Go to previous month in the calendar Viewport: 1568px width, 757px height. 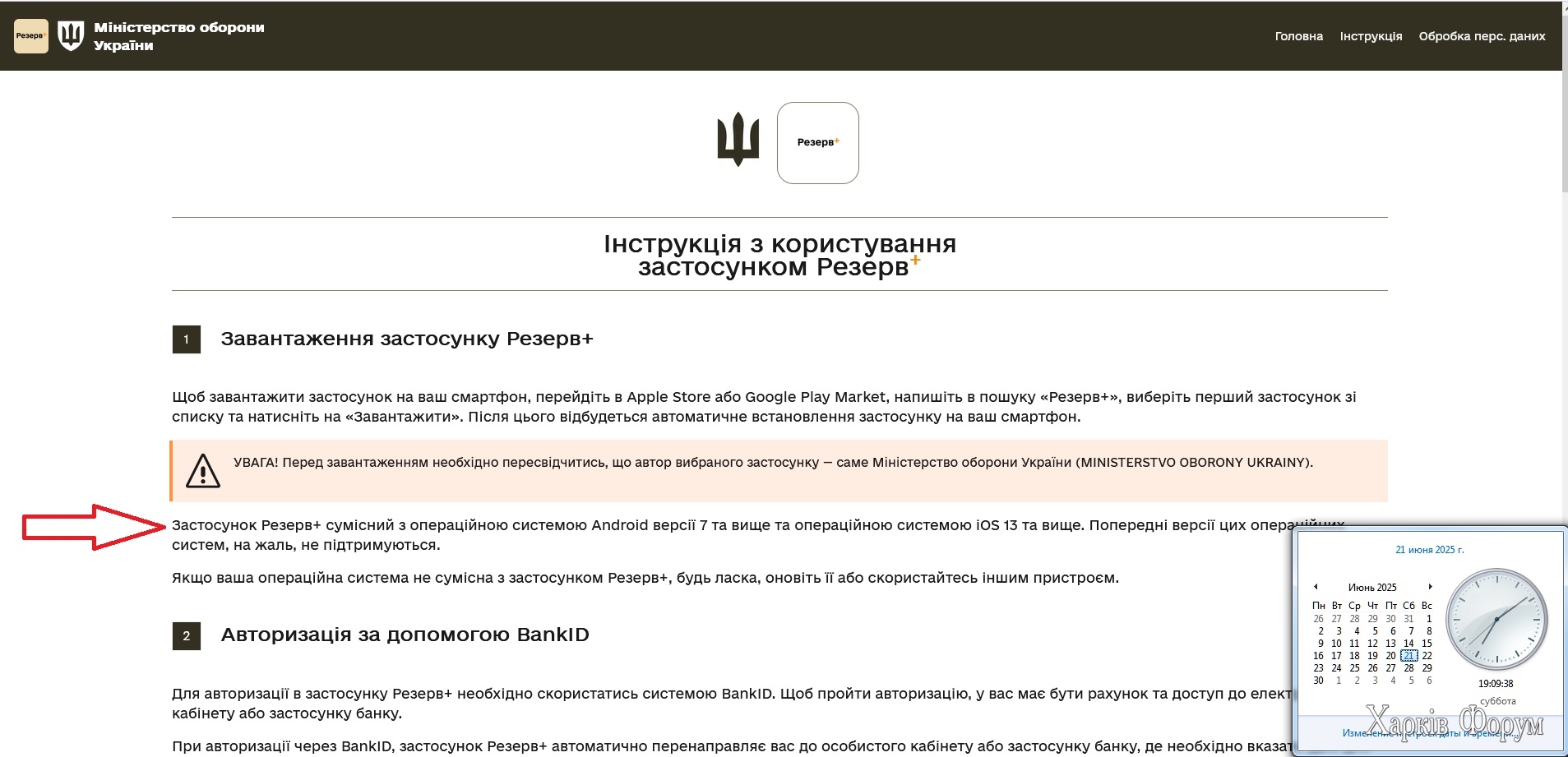pos(1316,587)
